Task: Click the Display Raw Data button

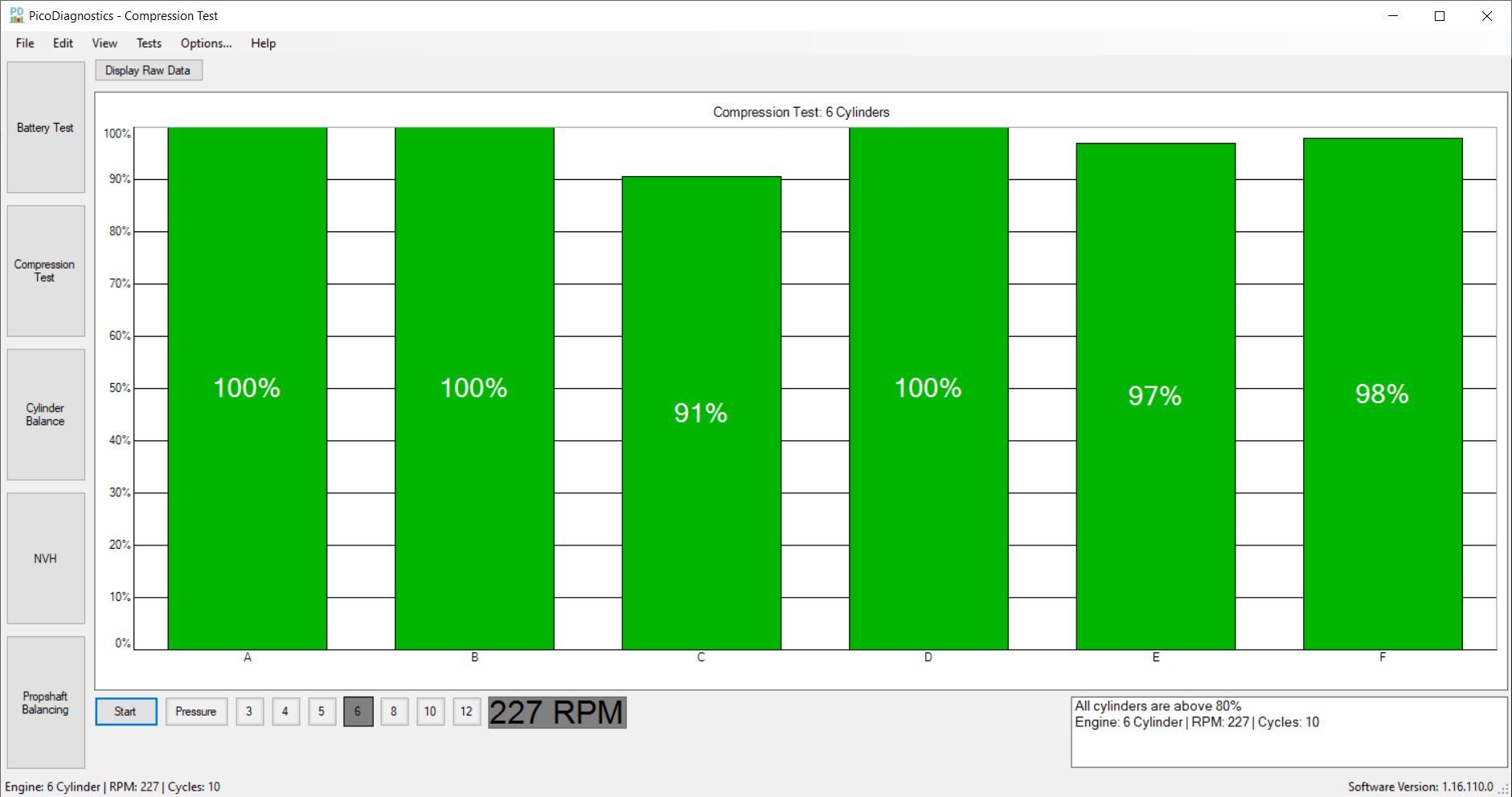Action: coord(148,71)
